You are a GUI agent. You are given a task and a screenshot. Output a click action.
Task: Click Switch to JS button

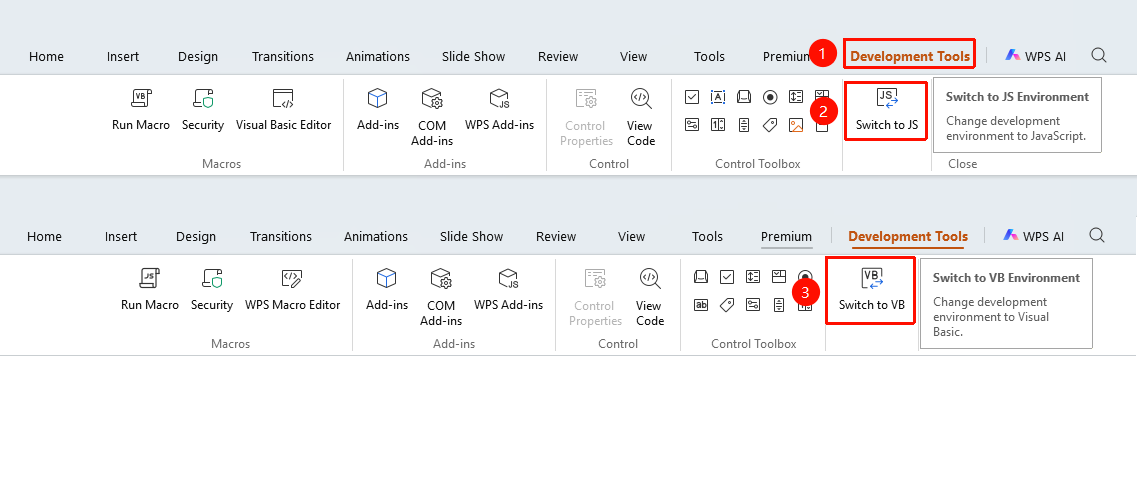click(887, 111)
